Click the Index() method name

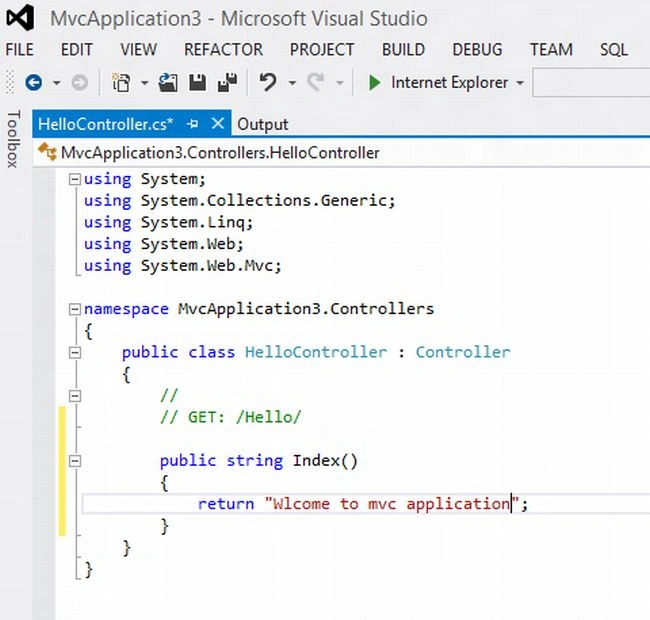(325, 460)
